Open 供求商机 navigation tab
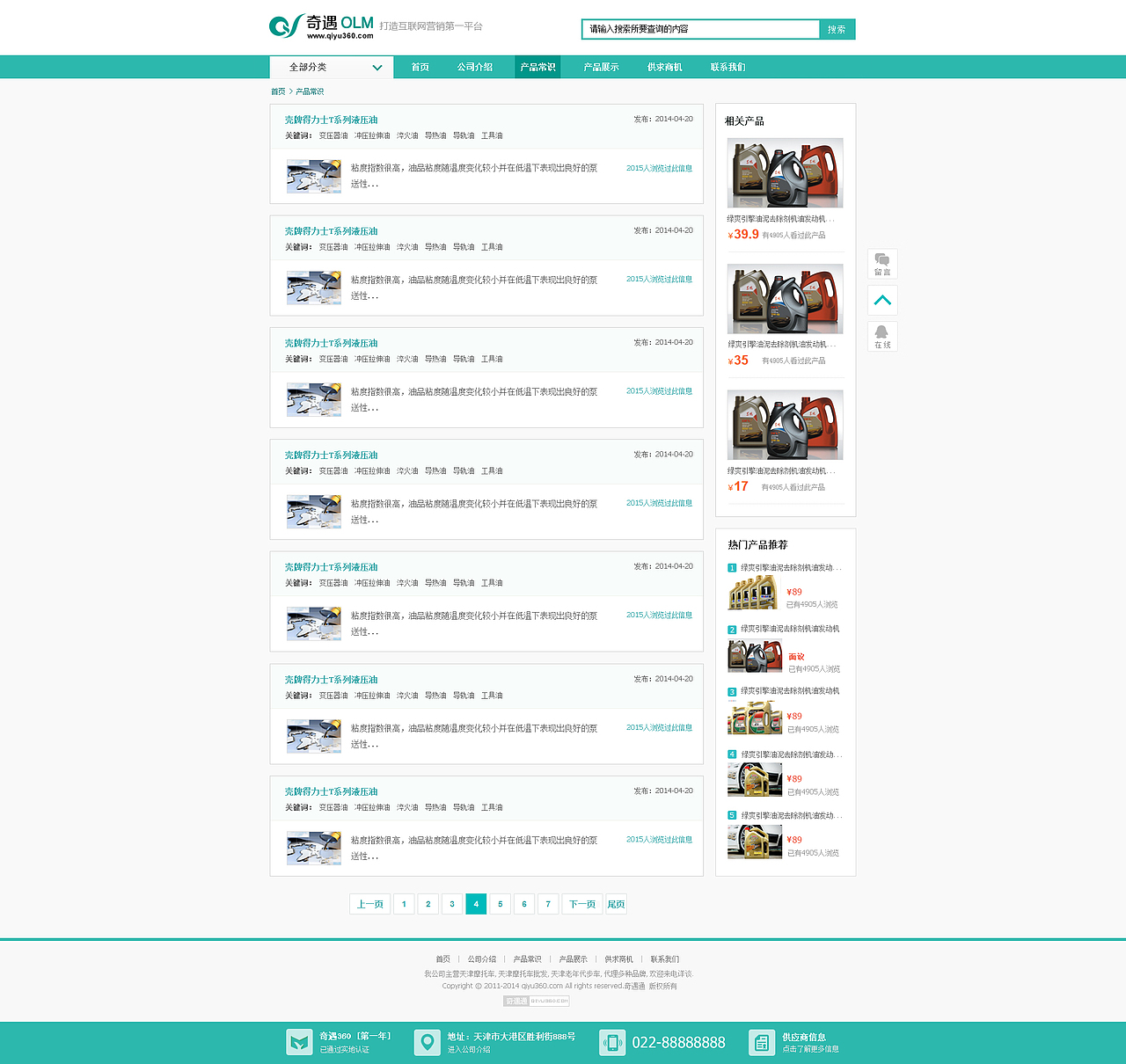Screen dimensions: 1126x1064 (x=664, y=67)
